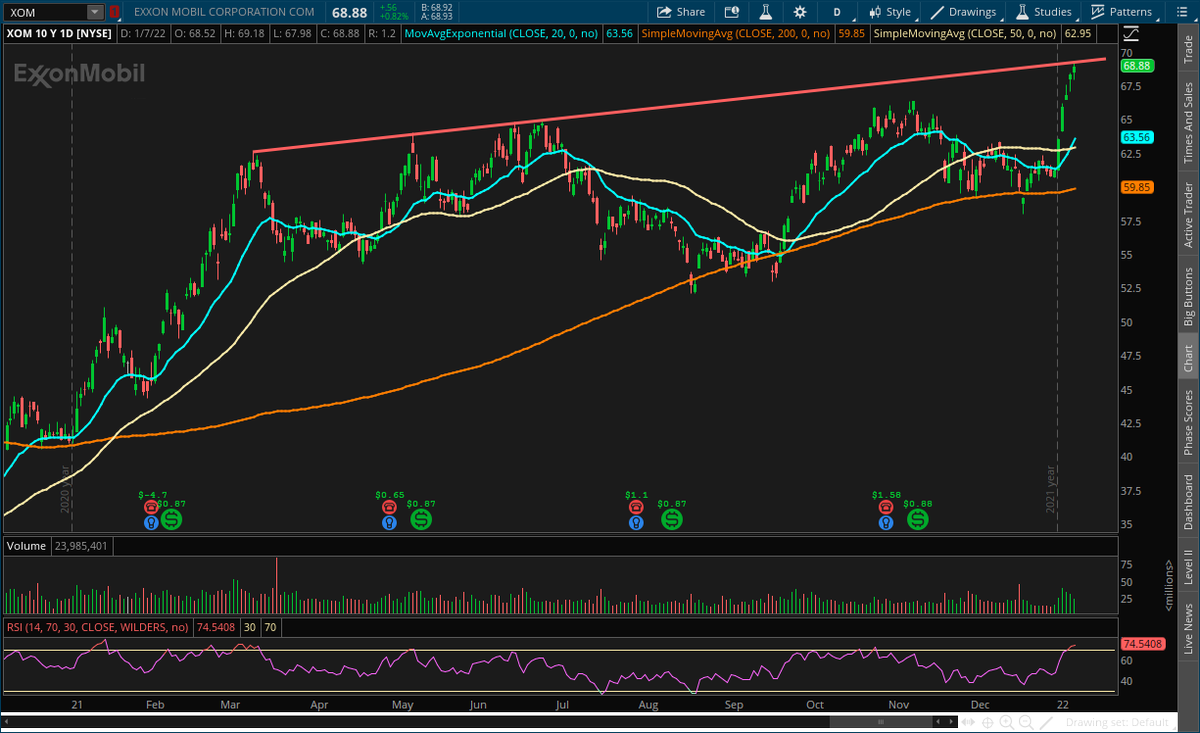Expand the XOM symbol dropdown arrow

tap(95, 12)
